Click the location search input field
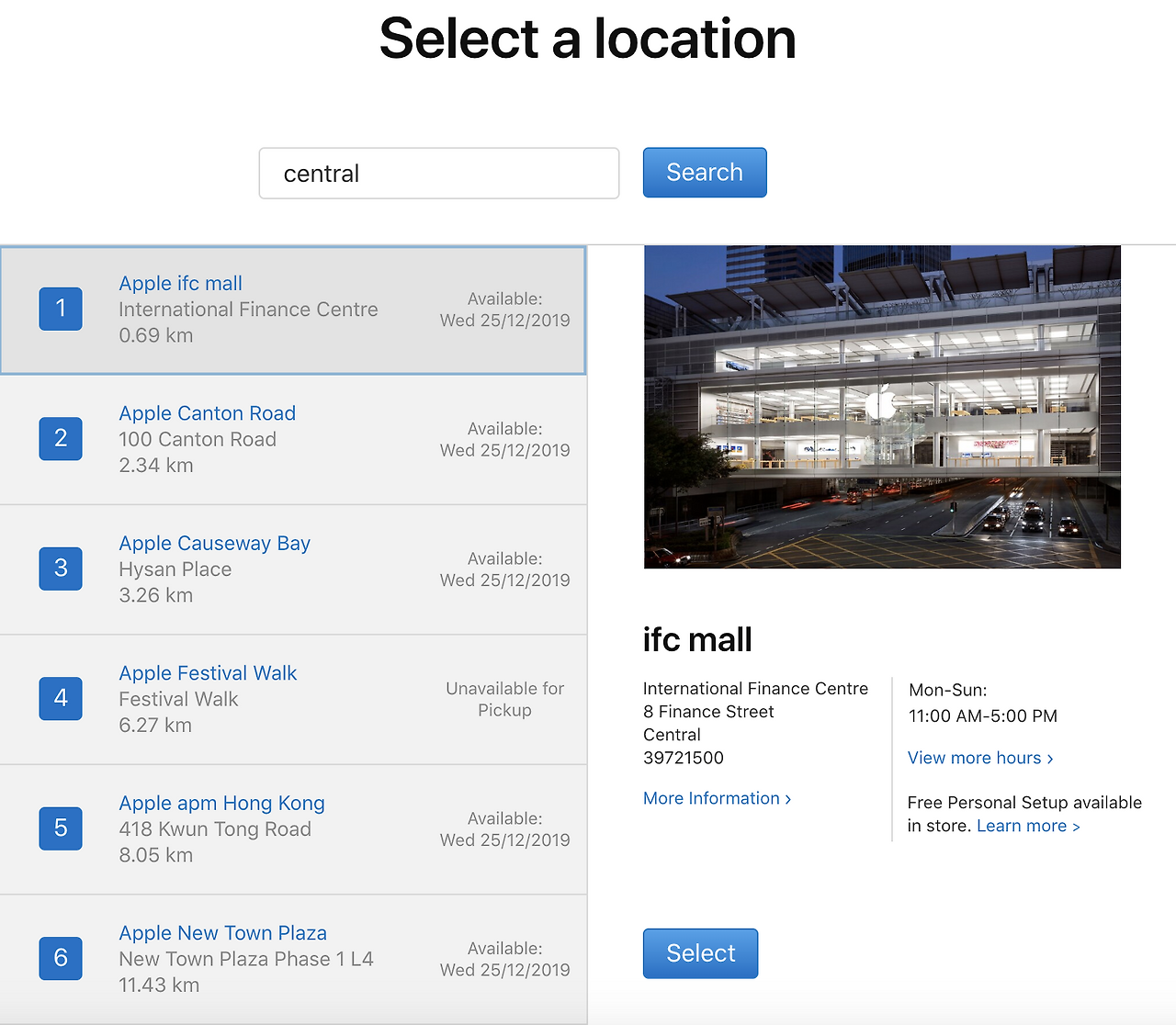This screenshot has height=1025, width=1176. point(439,173)
